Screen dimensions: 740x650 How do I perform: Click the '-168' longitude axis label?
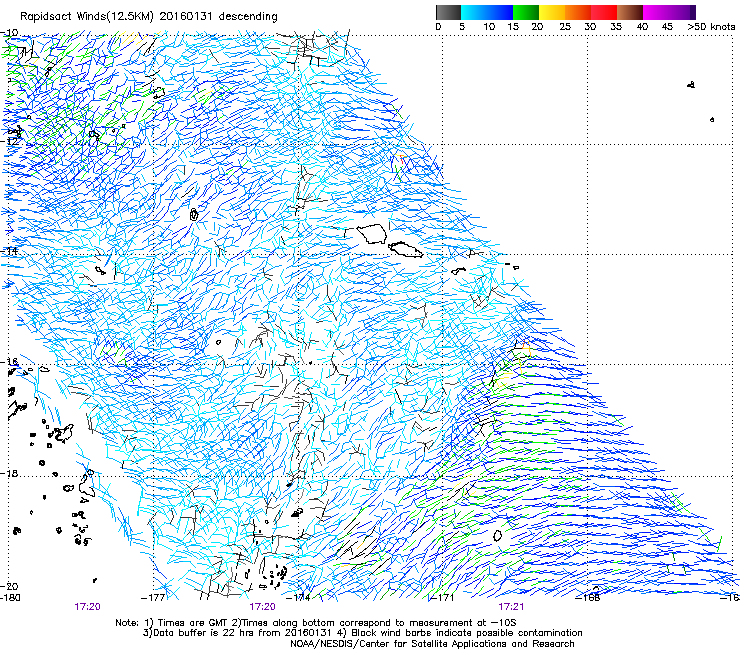[x=588, y=598]
